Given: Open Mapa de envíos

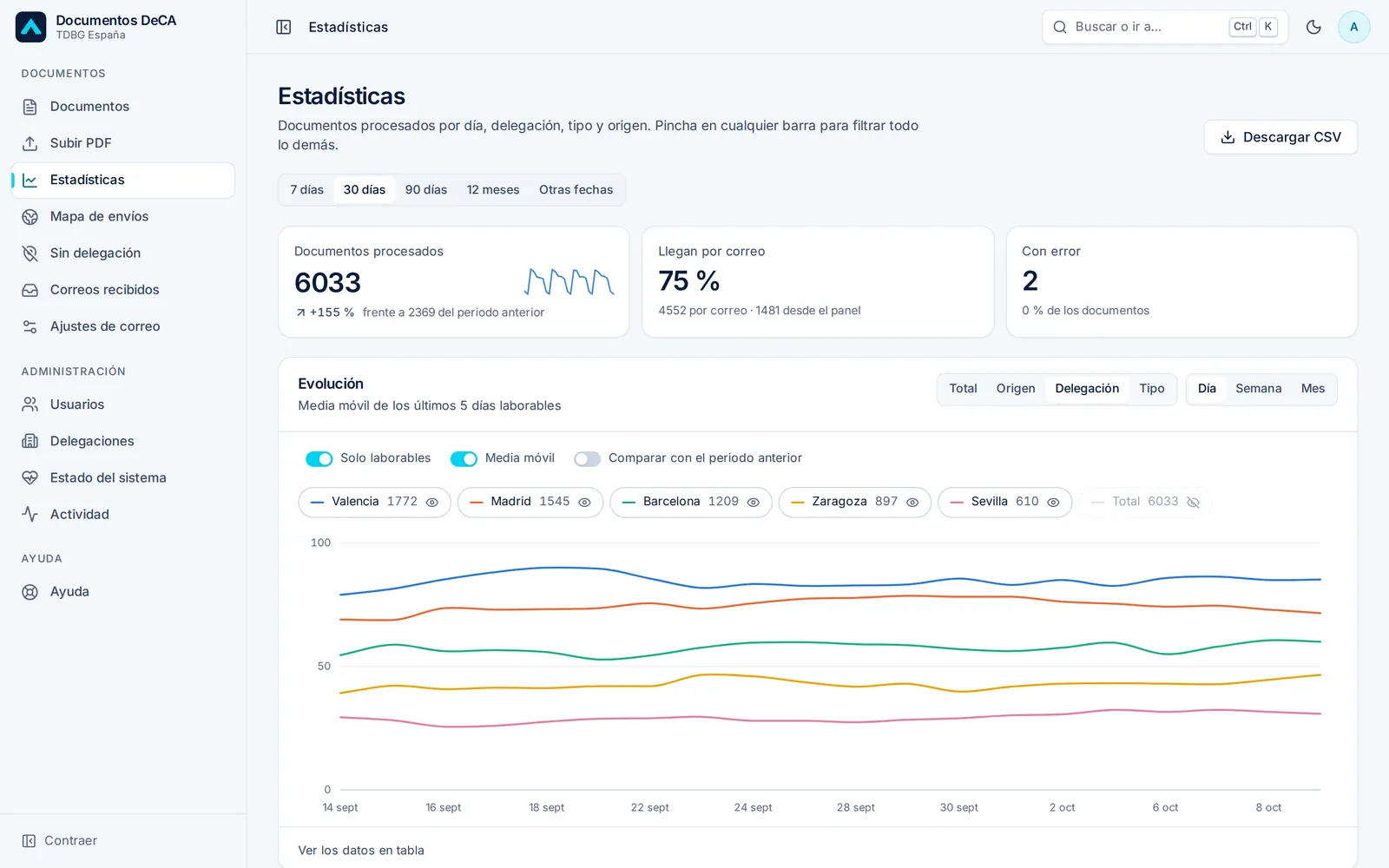Looking at the screenshot, I should tap(122, 216).
